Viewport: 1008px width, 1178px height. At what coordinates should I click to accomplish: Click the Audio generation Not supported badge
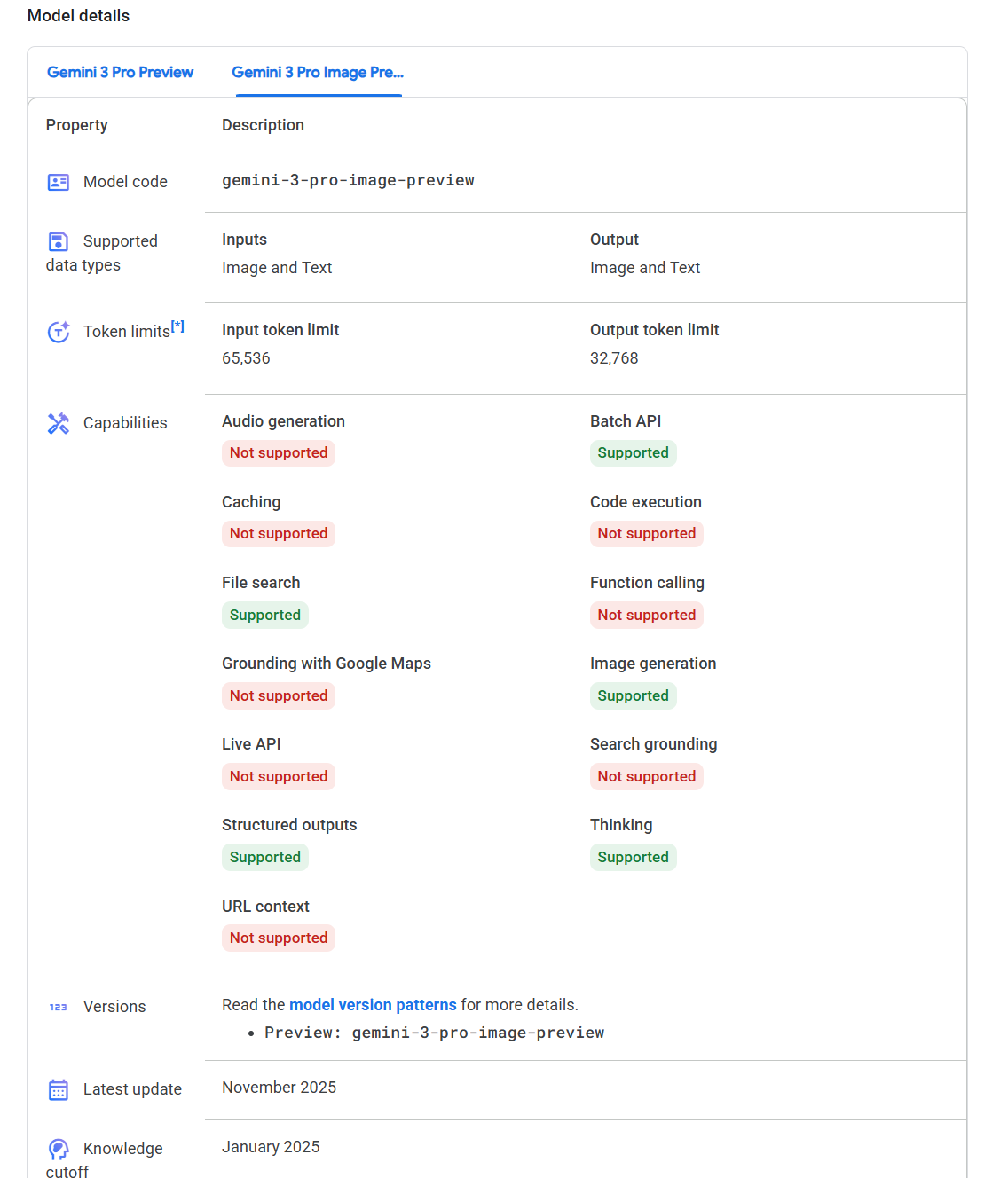[279, 452]
